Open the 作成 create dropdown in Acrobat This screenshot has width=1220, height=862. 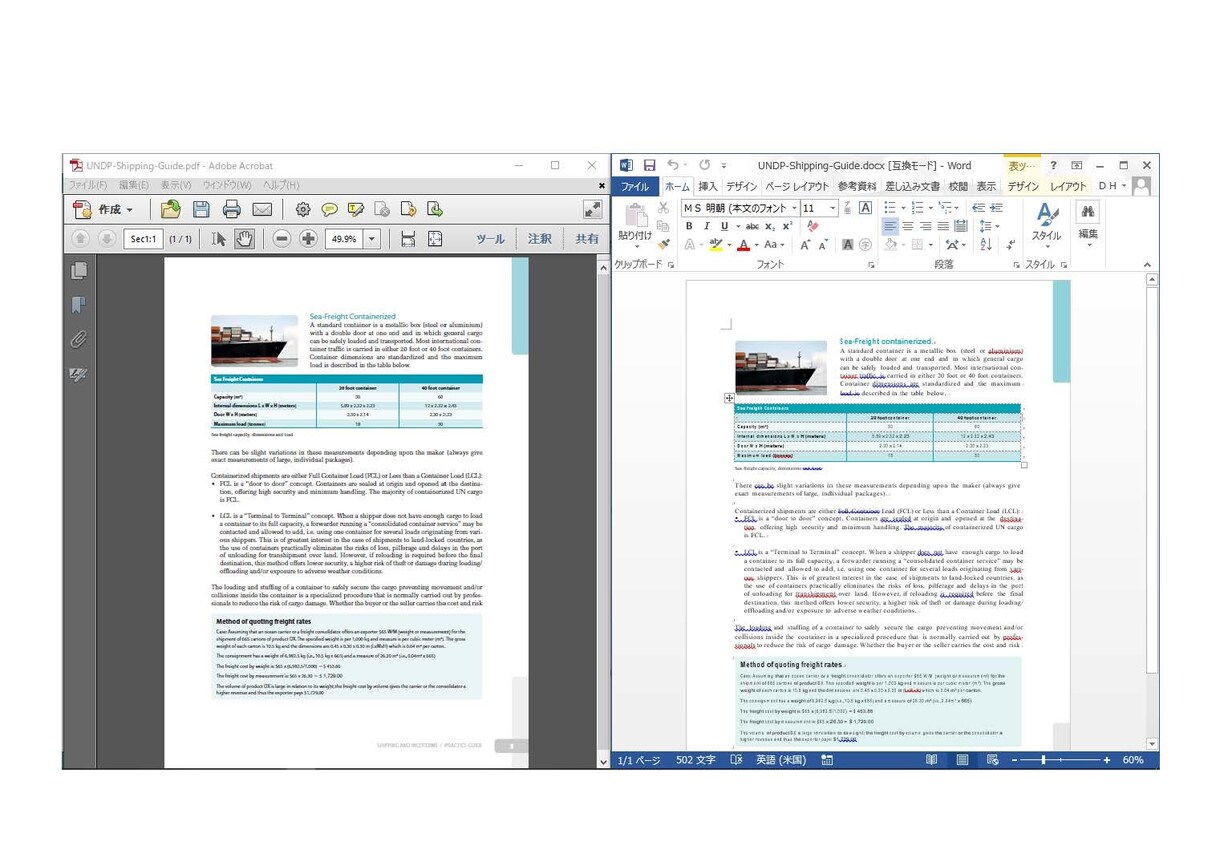[115, 209]
